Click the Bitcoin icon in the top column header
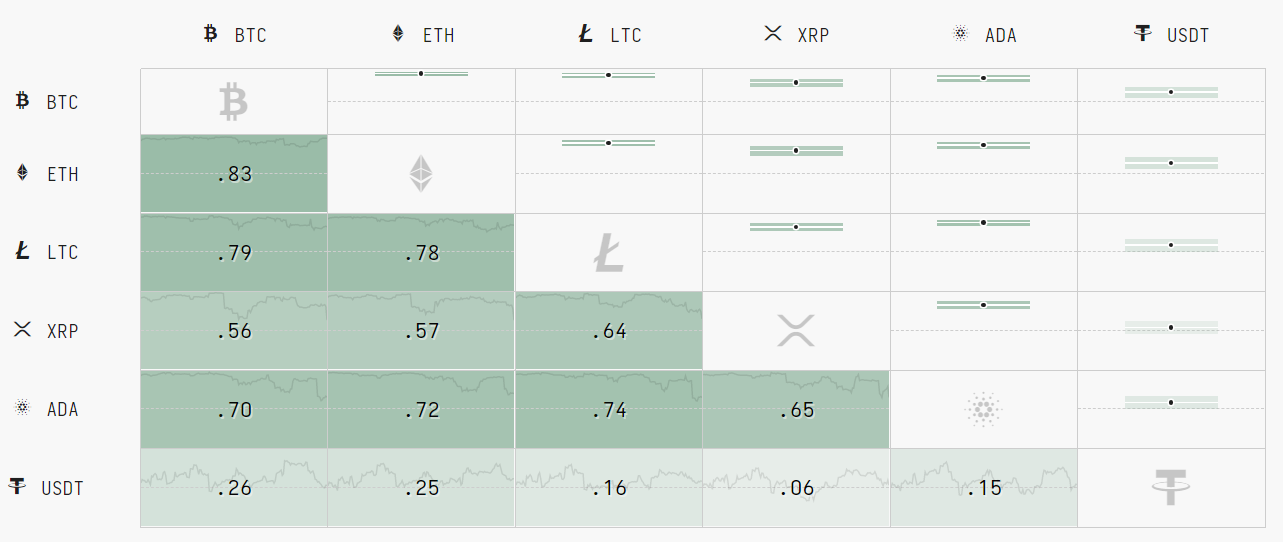This screenshot has height=542, width=1283. click(x=210, y=34)
